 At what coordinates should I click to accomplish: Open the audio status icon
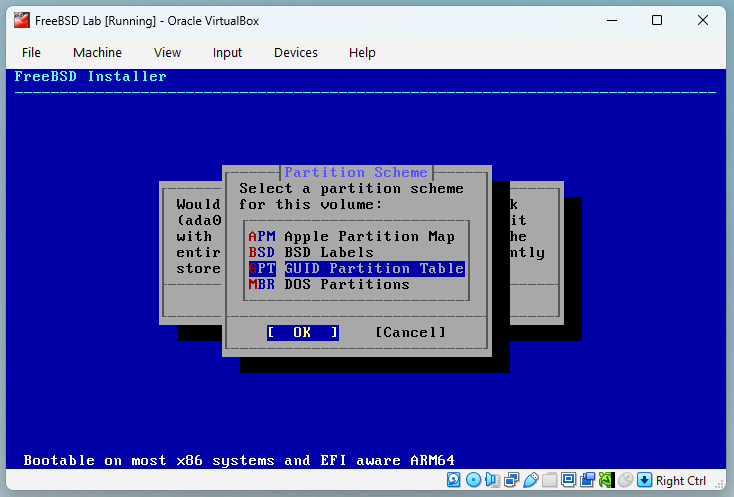pos(492,480)
